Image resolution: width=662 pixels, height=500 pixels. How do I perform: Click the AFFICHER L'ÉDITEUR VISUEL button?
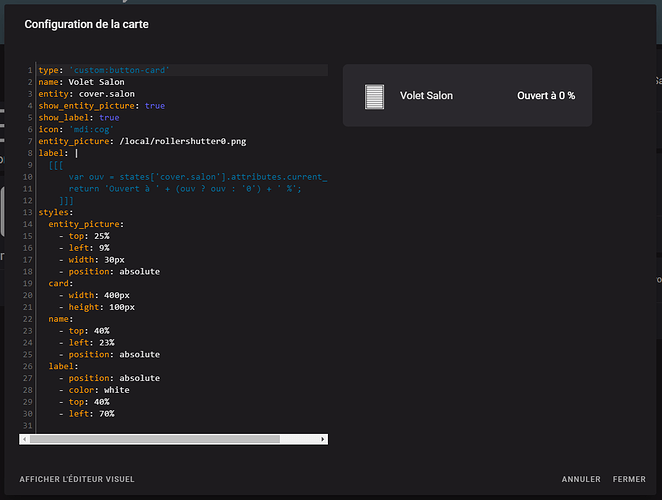click(x=77, y=479)
